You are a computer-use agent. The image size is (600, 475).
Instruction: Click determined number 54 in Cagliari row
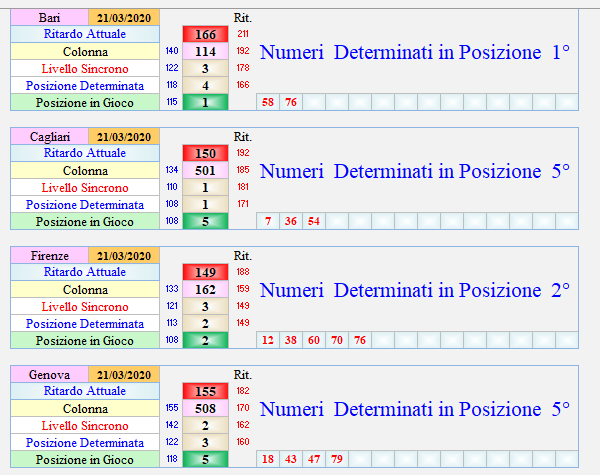[314, 221]
